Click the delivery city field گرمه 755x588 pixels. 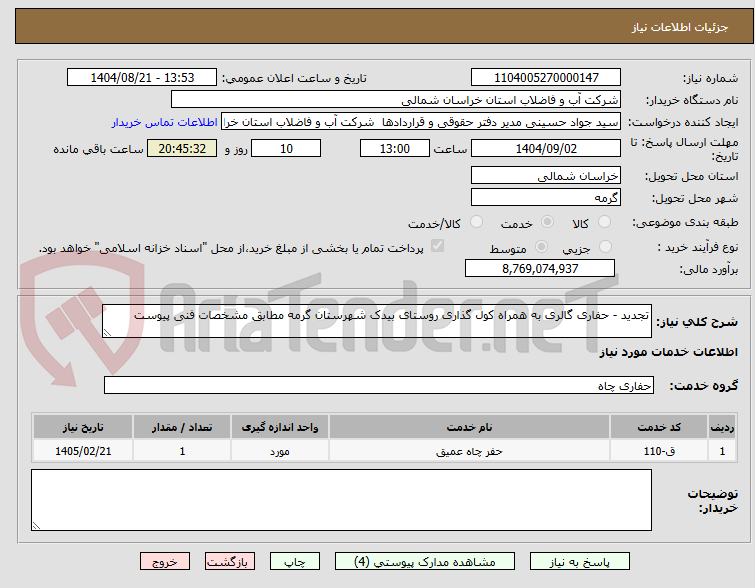point(546,197)
